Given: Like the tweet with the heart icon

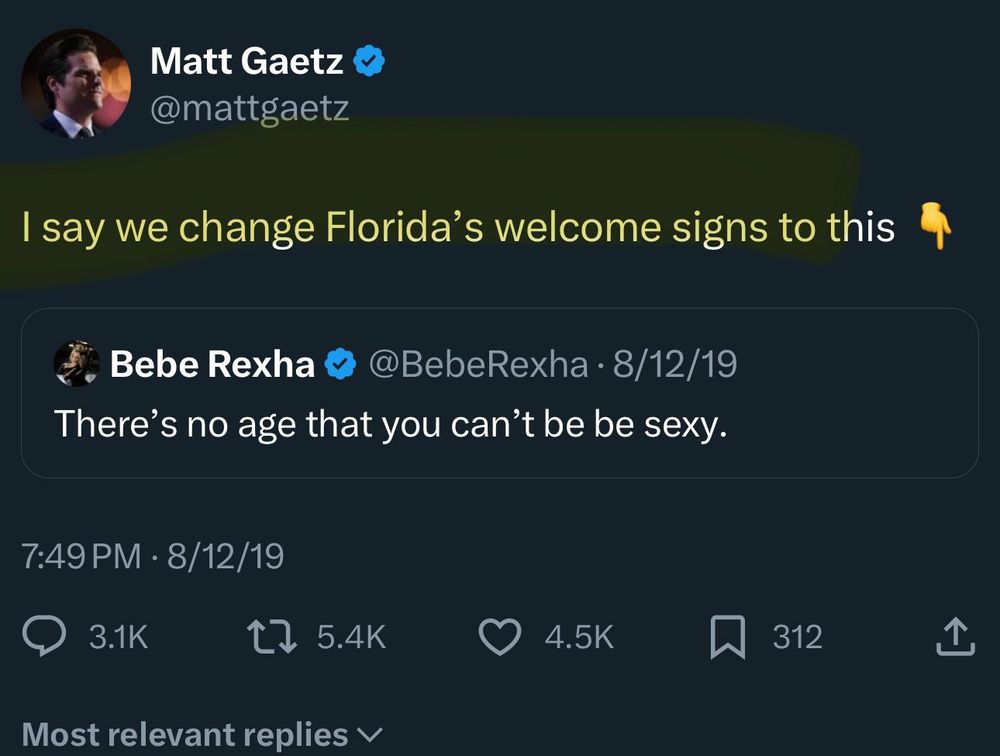Looking at the screenshot, I should 501,637.
